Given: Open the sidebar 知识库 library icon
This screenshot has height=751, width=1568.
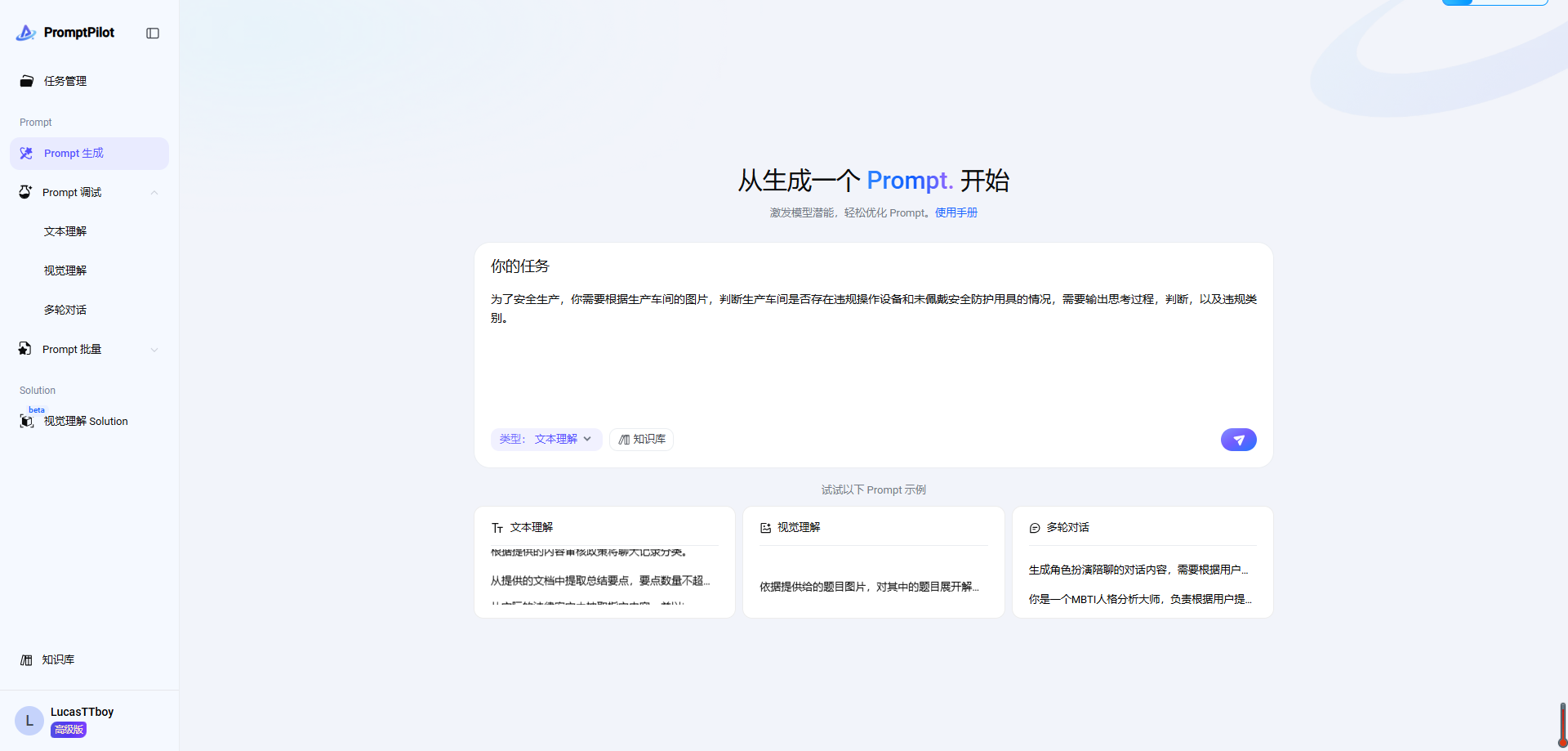Looking at the screenshot, I should point(26,660).
